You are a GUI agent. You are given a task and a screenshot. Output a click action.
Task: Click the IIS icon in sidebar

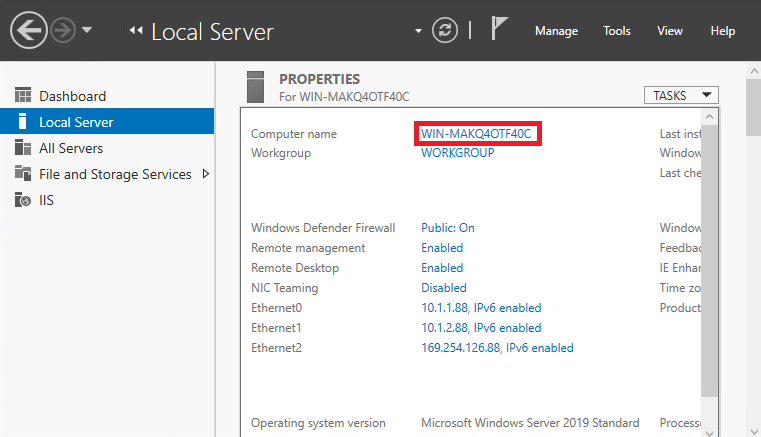(x=23, y=200)
